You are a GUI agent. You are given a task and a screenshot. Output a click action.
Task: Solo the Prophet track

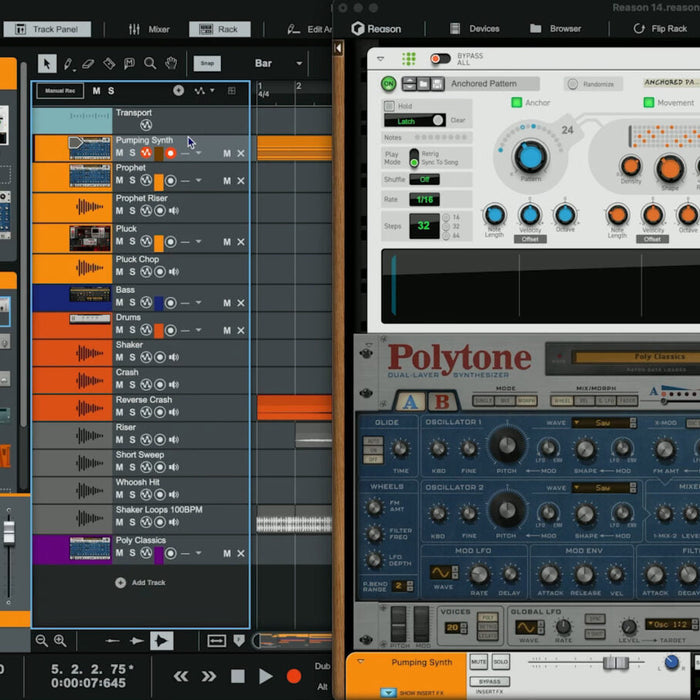pyautogui.click(x=132, y=181)
